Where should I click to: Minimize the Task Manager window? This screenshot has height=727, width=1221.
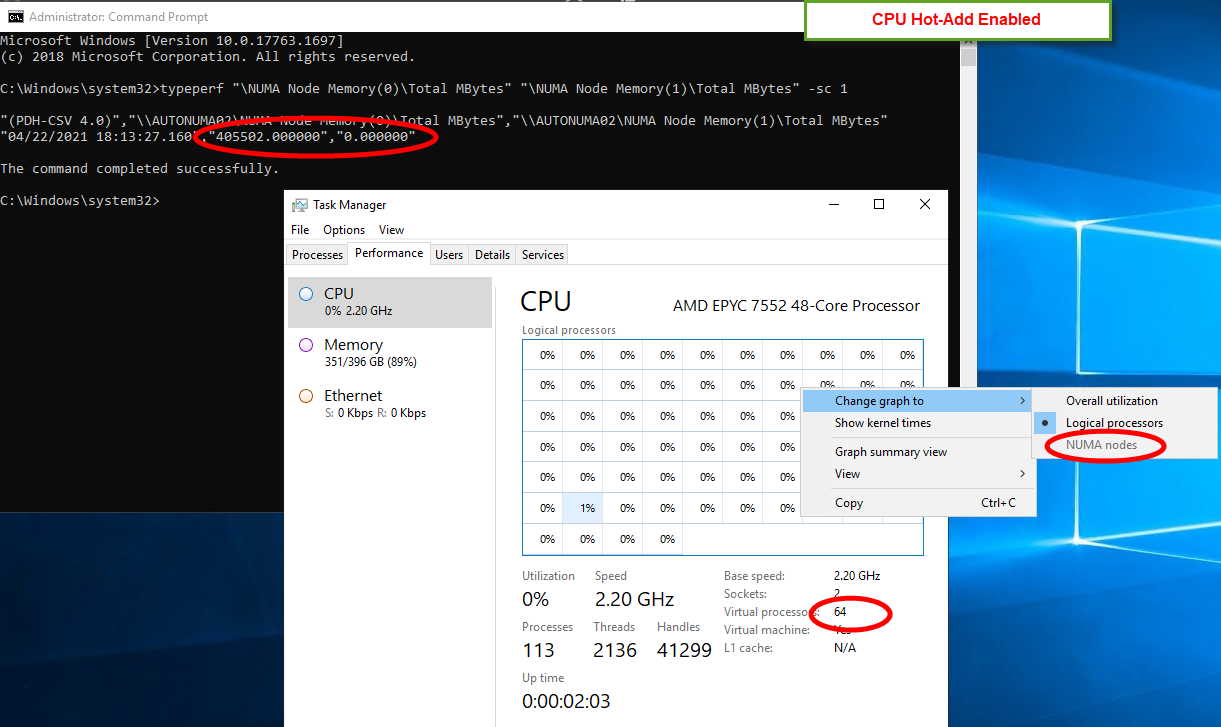point(833,204)
